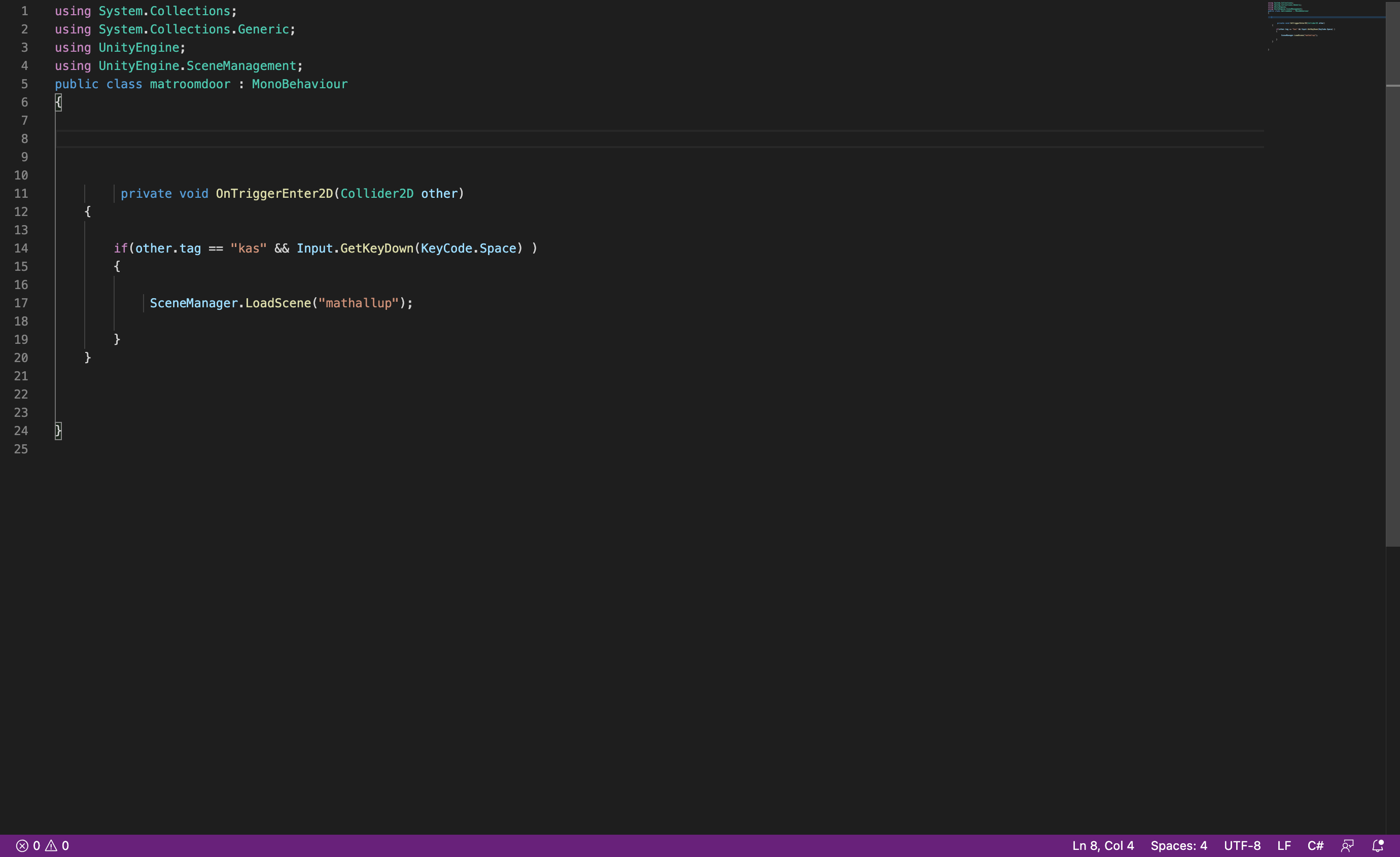Click the closing brace on line 24
1400x857 pixels.
(58, 431)
